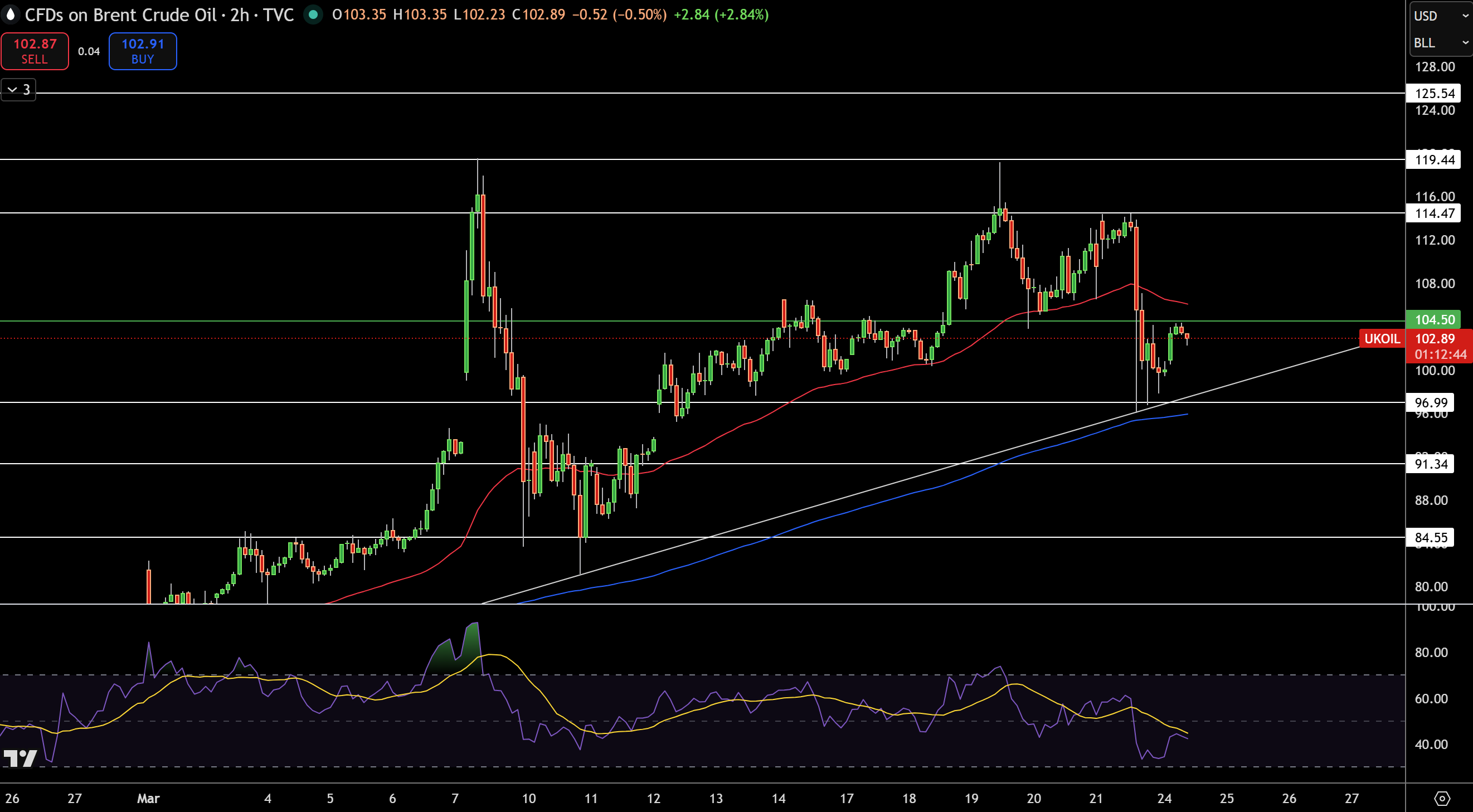Select the 114.47 price line label
Viewport: 1473px width, 812px height.
(x=1433, y=213)
